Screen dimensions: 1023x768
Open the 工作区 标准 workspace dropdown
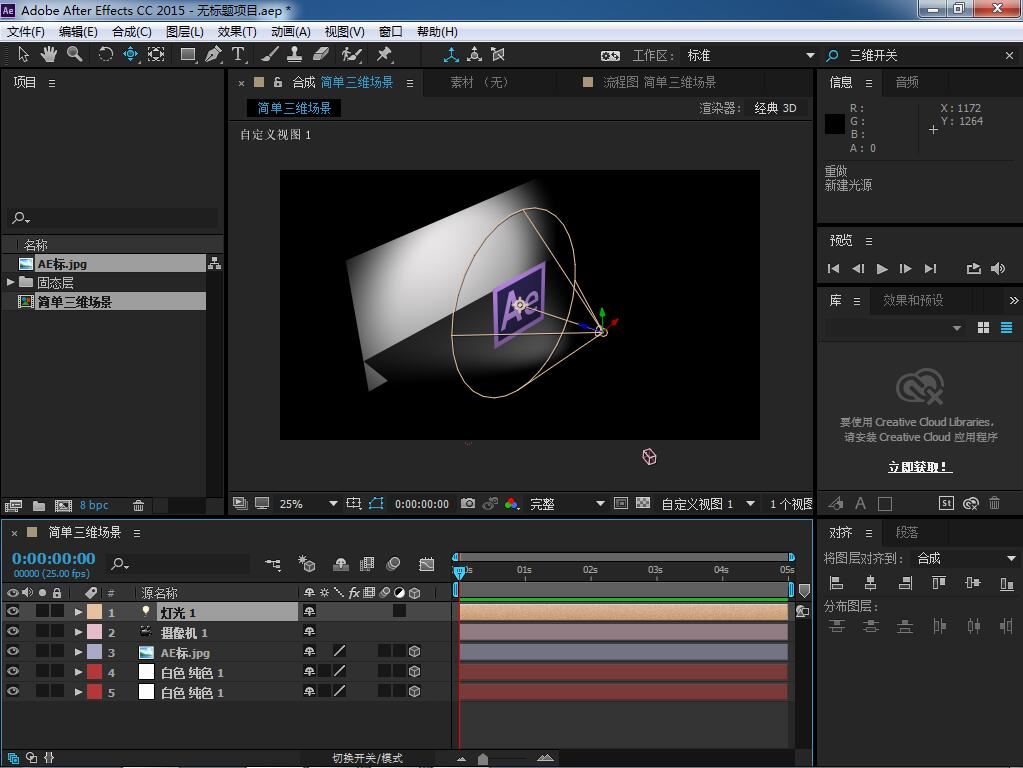(750, 55)
